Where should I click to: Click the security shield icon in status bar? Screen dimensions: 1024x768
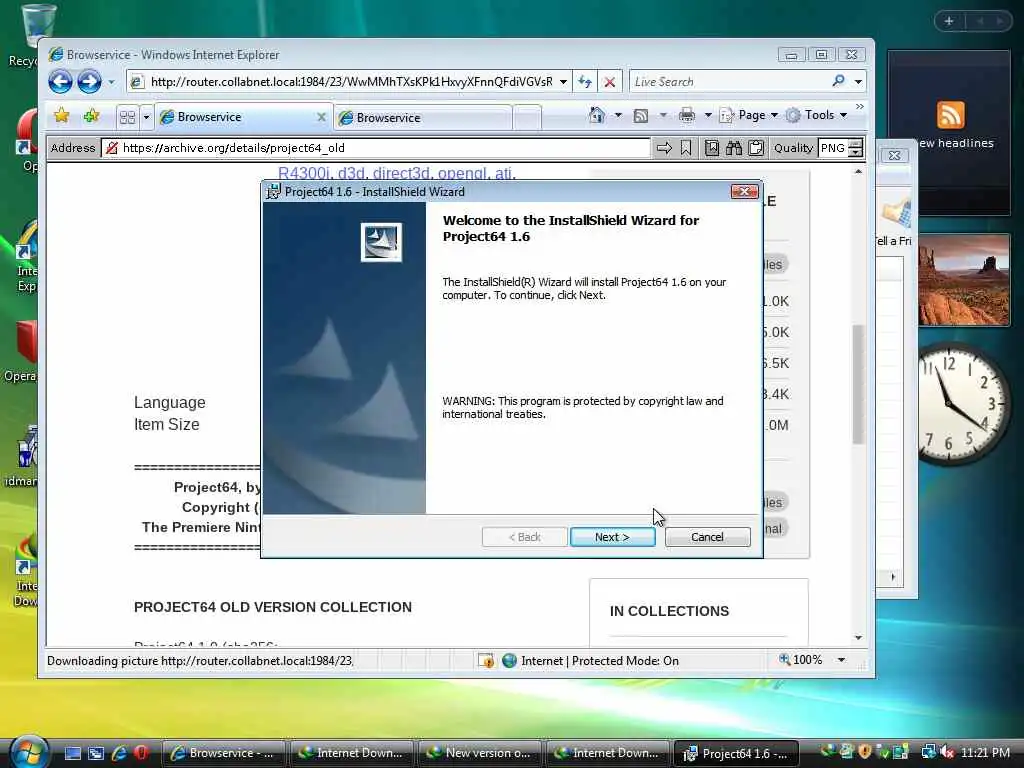click(485, 661)
